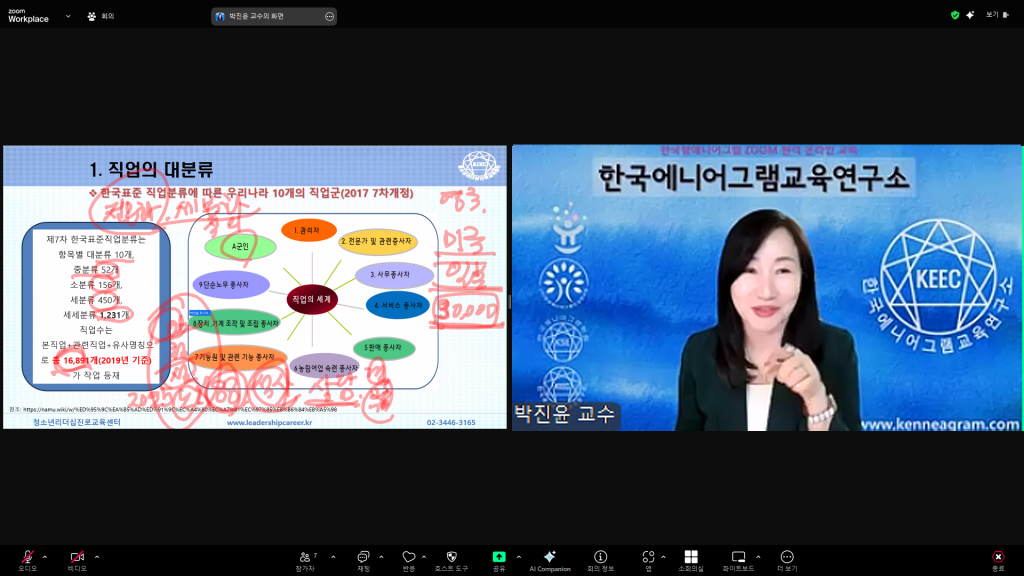The image size is (1024, 576).
Task: Expand whiteboard options arrow beside 화이트보드
Action: point(758,557)
